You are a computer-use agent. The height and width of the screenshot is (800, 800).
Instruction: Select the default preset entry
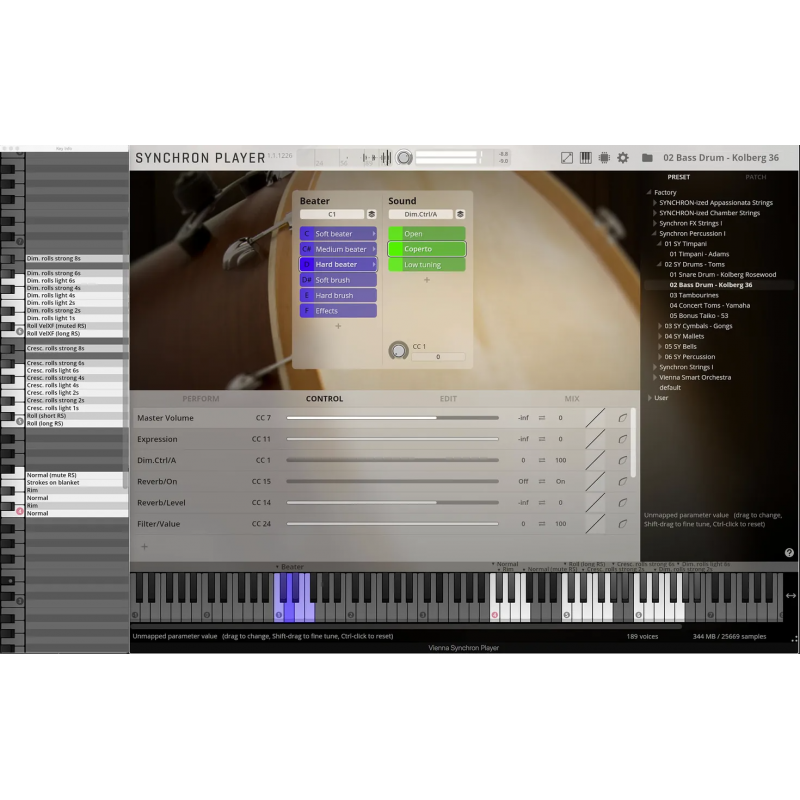pos(670,387)
